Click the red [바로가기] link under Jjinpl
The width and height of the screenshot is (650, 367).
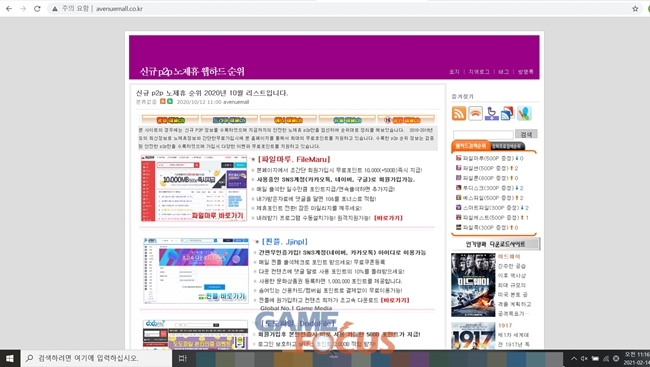pos(395,300)
